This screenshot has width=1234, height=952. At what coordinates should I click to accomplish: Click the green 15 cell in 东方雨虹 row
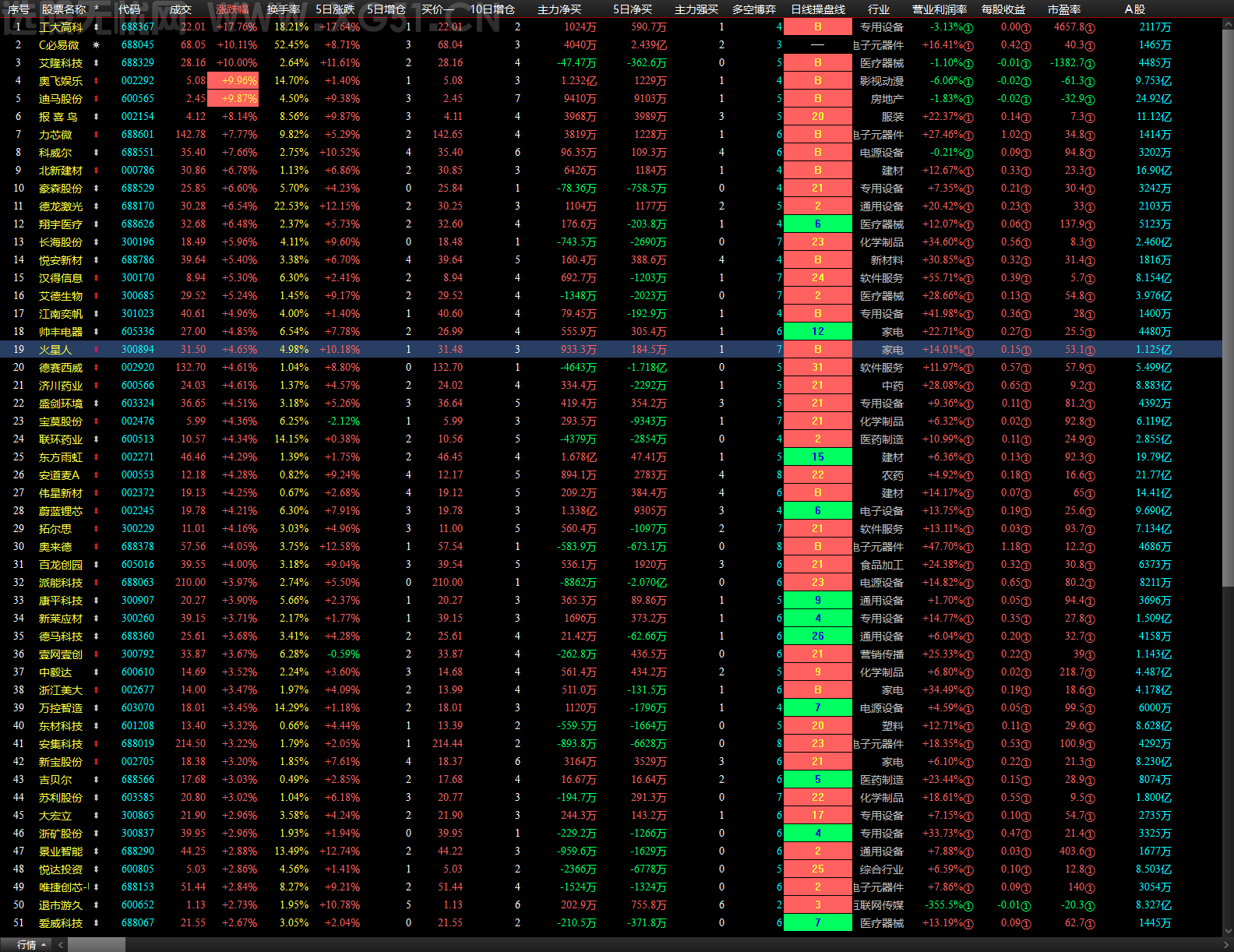click(x=818, y=457)
